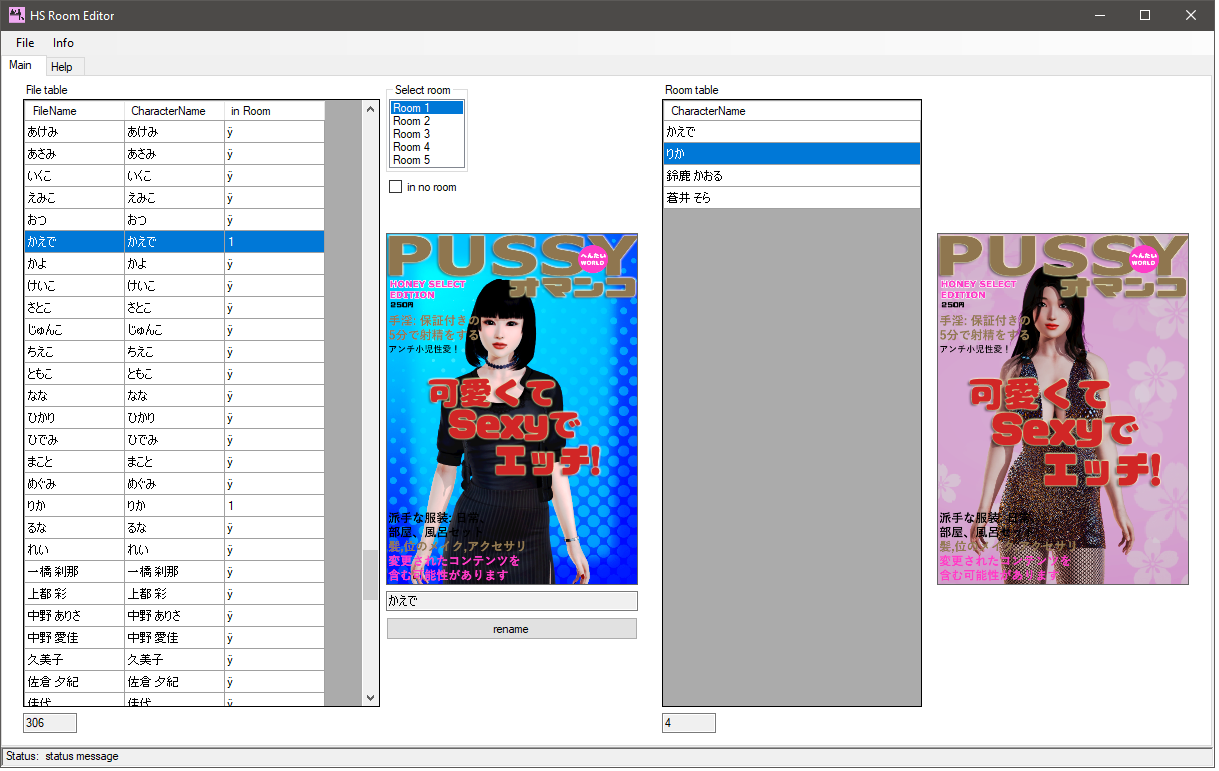
Task: Select あさみ in the FileName column
Action: pyautogui.click(x=75, y=154)
